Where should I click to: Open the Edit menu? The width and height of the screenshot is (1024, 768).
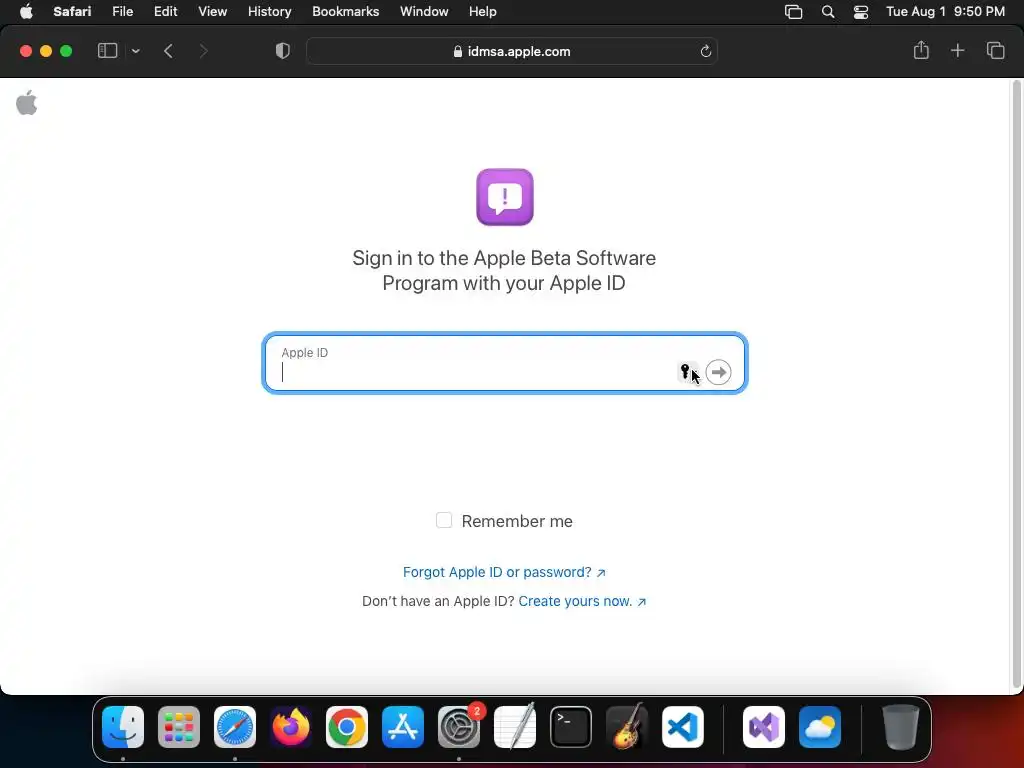[165, 12]
